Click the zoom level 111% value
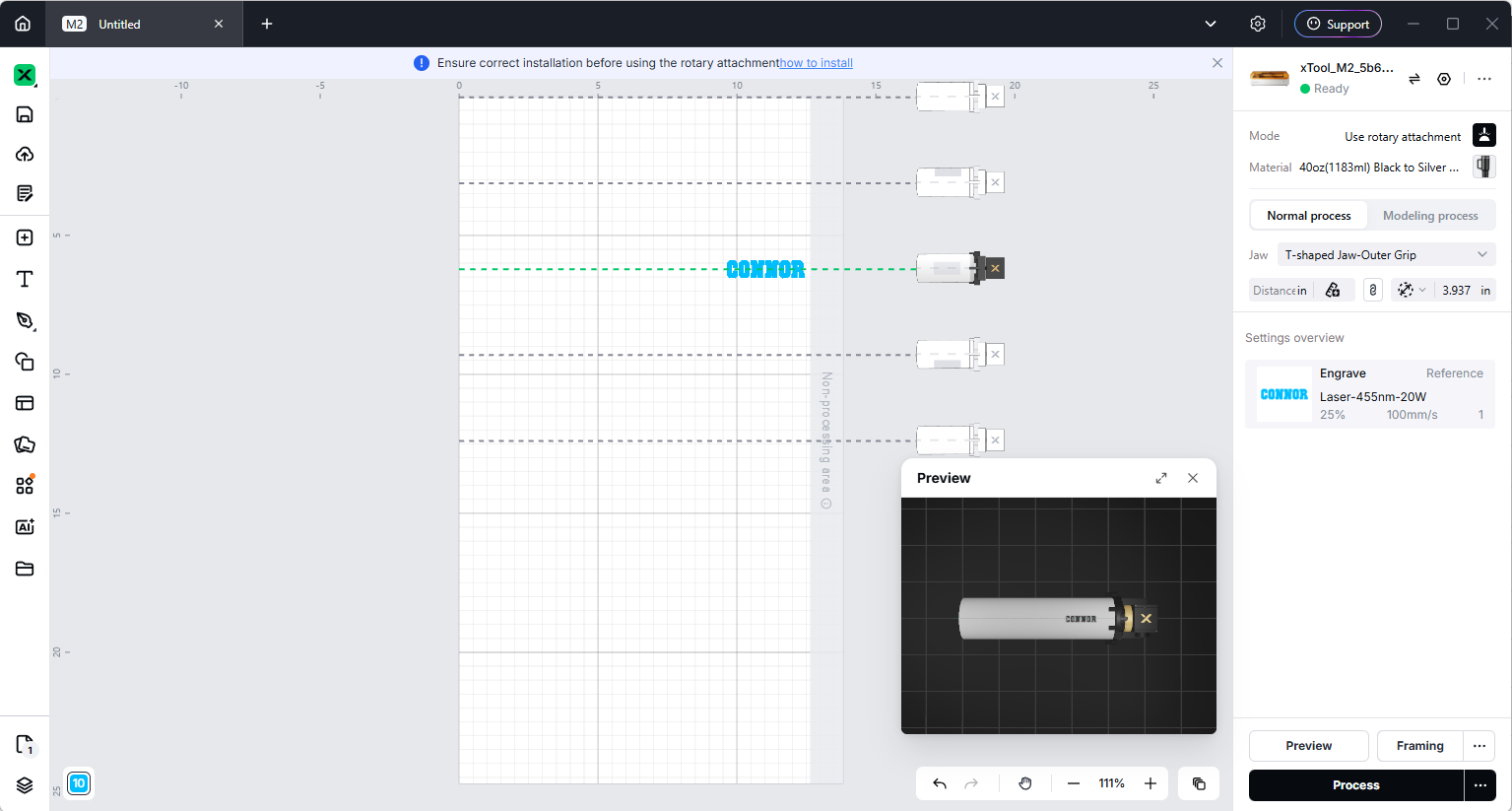This screenshot has height=811, width=1512. (x=1112, y=783)
